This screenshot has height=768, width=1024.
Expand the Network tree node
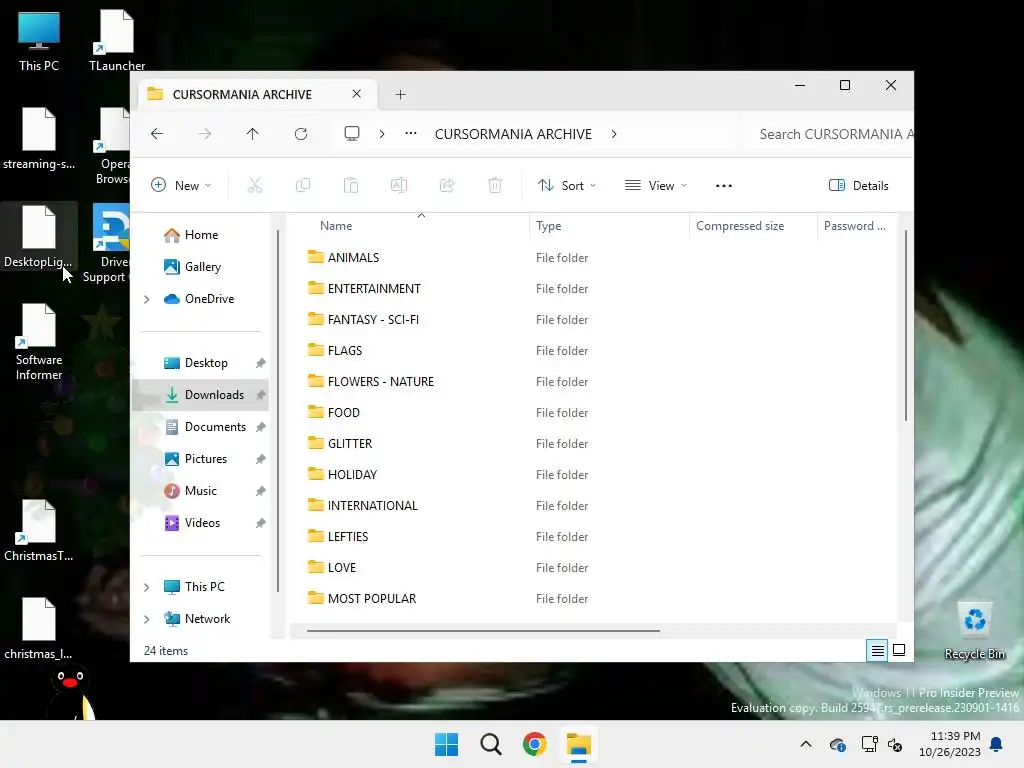coord(147,619)
